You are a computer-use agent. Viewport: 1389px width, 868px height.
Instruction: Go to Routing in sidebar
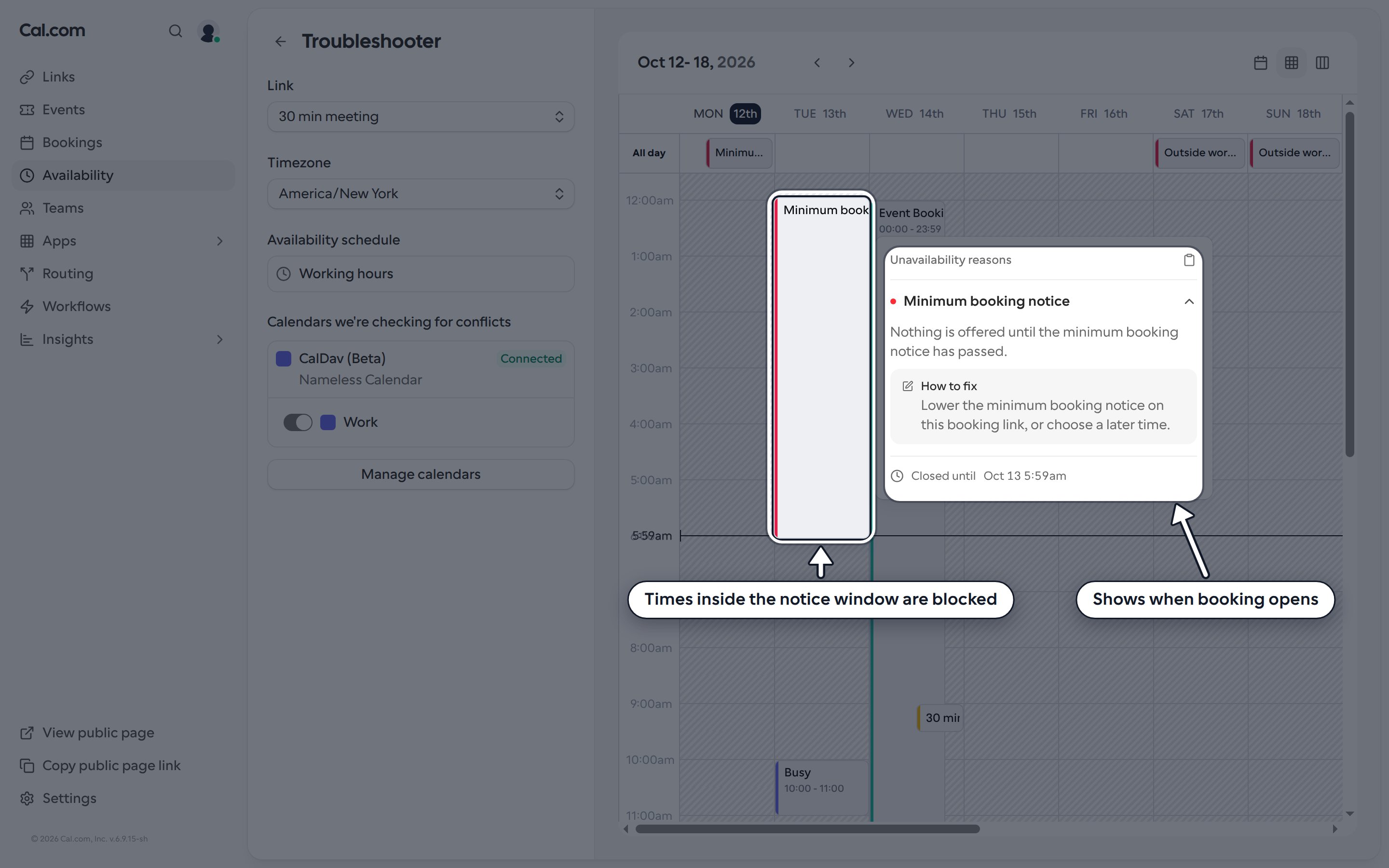[123, 274]
